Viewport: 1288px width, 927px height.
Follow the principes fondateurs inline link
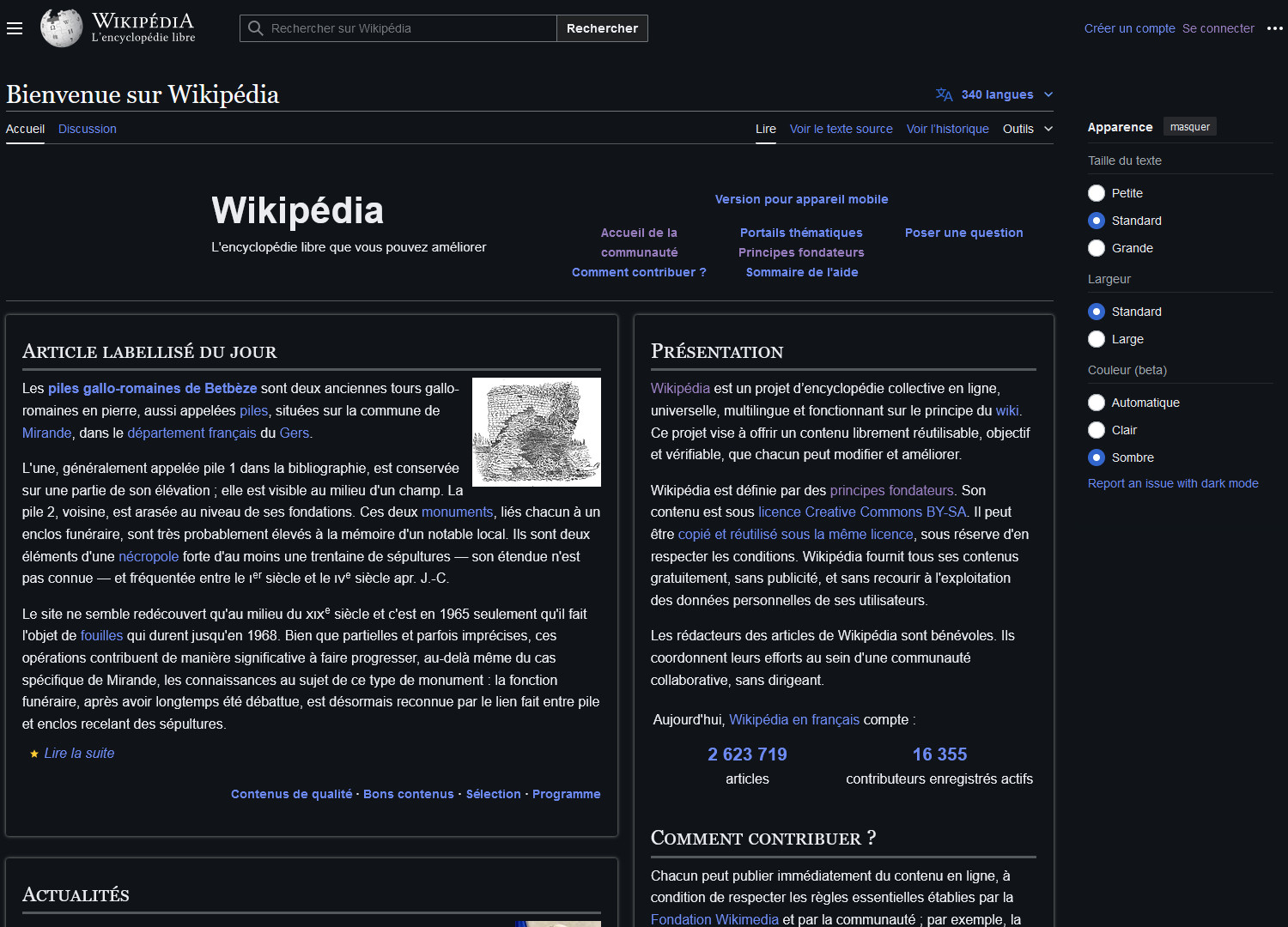click(x=892, y=491)
